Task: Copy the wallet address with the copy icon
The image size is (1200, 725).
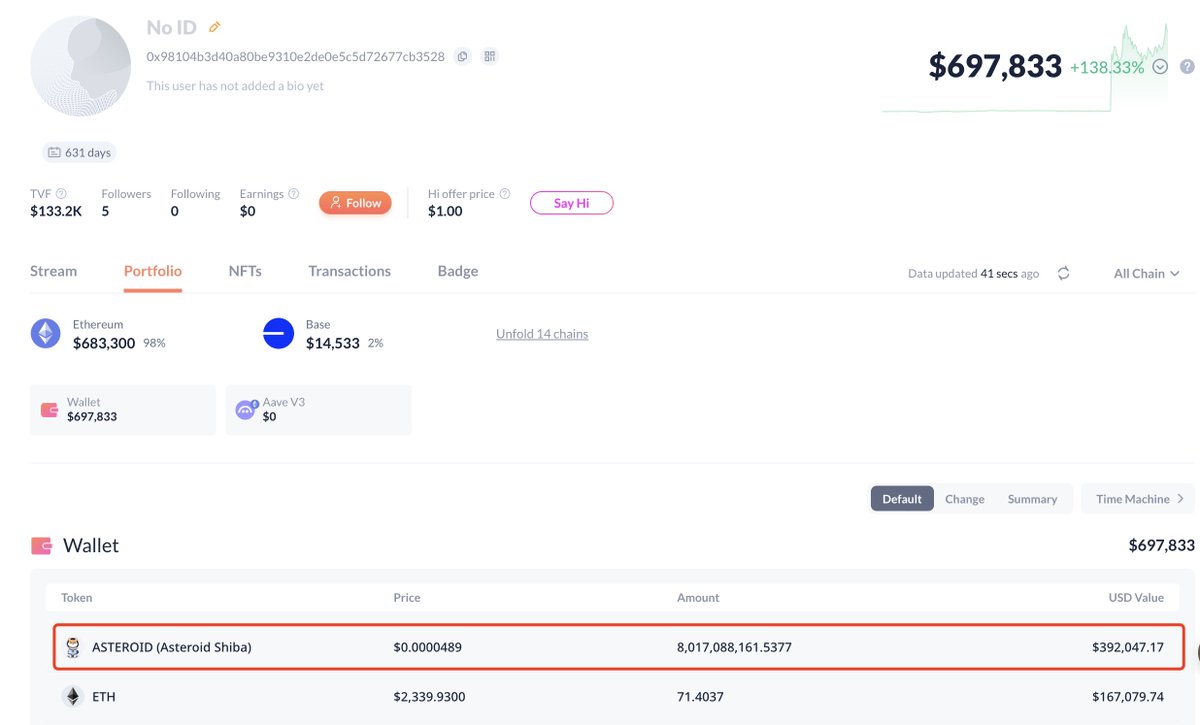Action: 462,57
